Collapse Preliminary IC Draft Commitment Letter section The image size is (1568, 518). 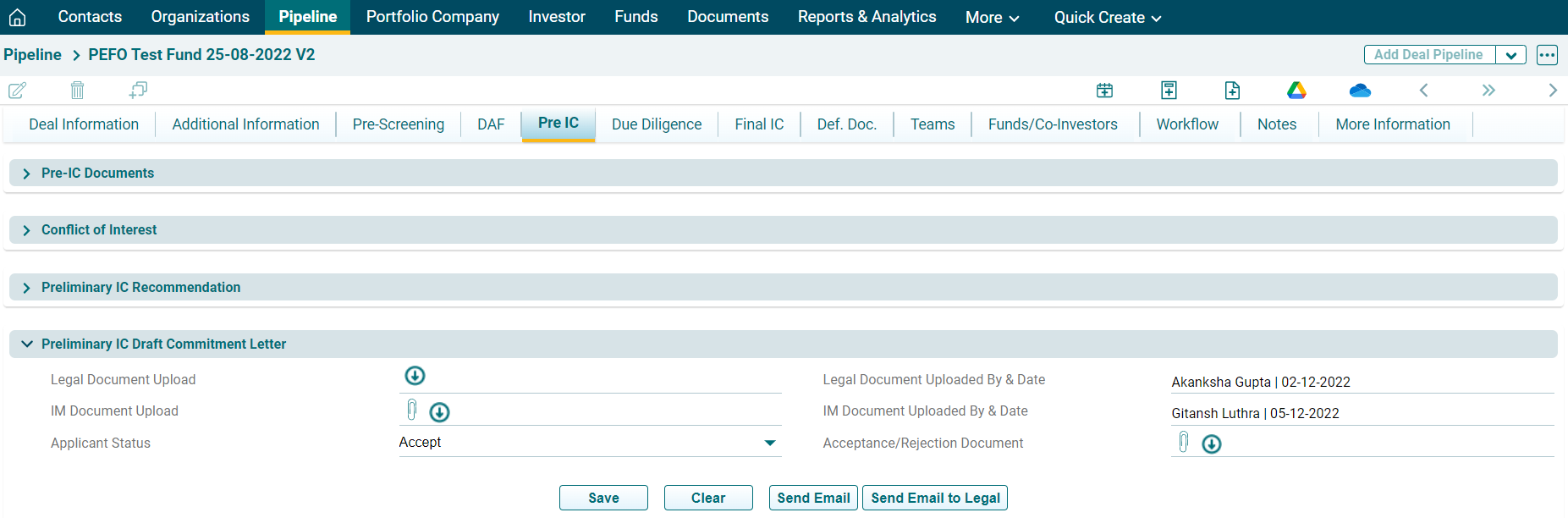tap(26, 344)
